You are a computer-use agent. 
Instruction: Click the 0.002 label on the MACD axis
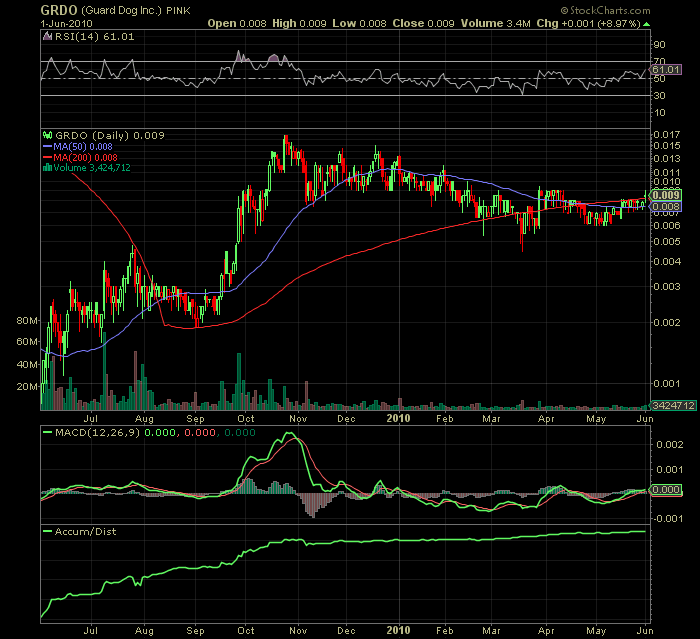click(670, 445)
